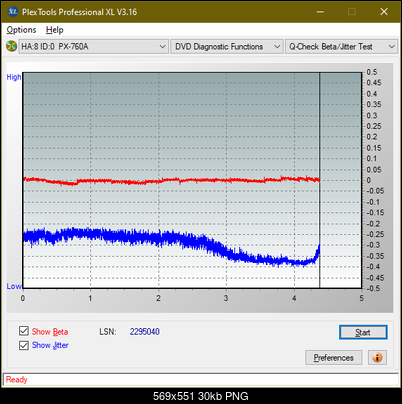
Task: Open the Options menu
Action: tap(21, 30)
